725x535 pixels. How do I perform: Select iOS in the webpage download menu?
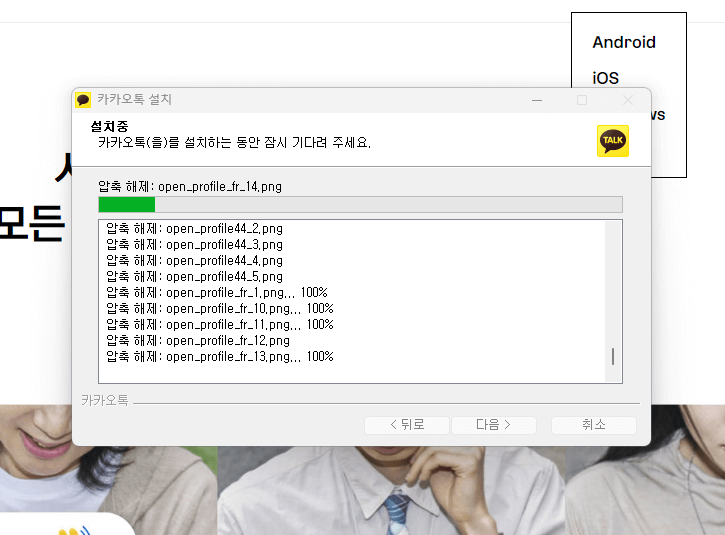[605, 78]
